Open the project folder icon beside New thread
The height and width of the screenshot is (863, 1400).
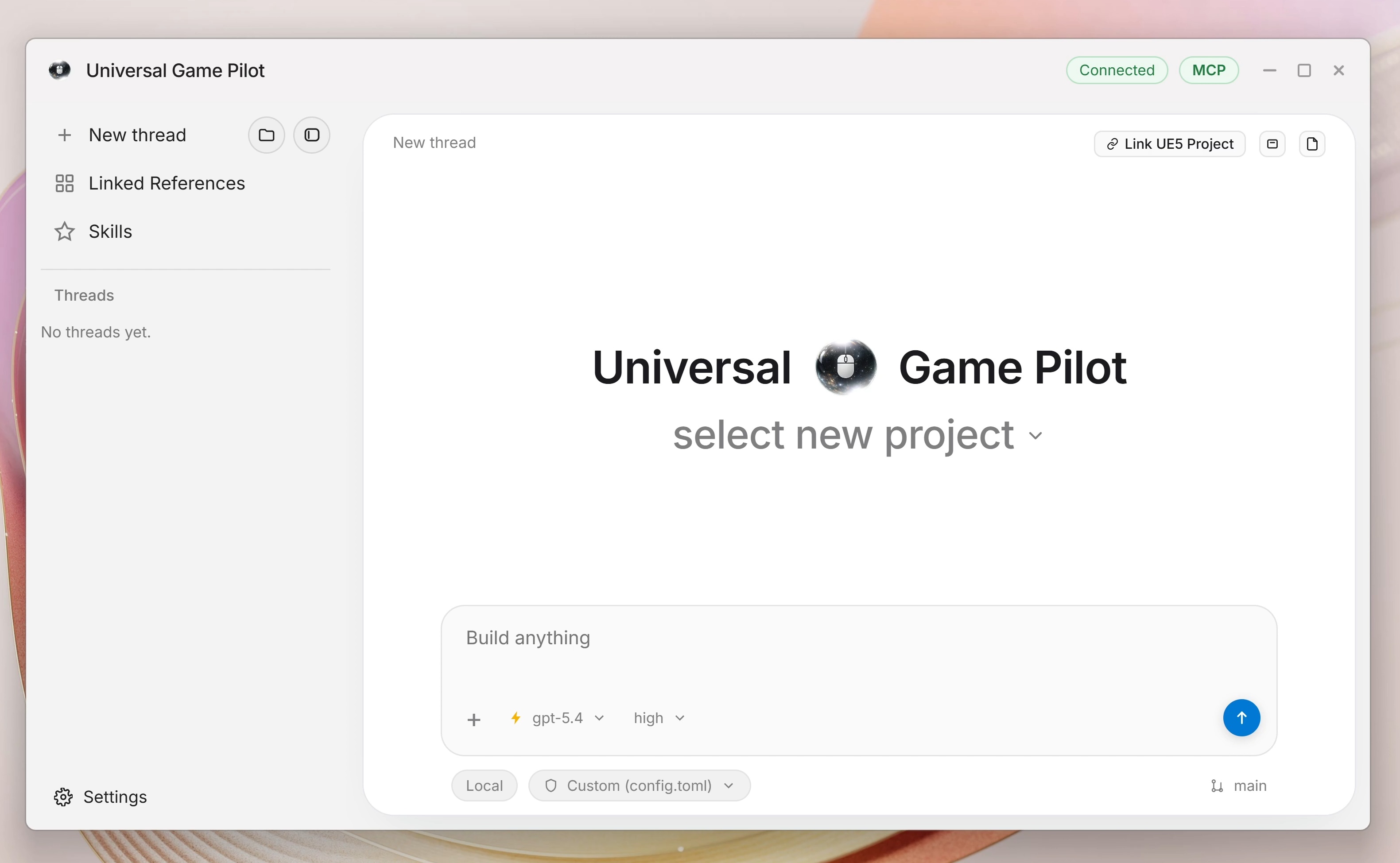tap(266, 135)
